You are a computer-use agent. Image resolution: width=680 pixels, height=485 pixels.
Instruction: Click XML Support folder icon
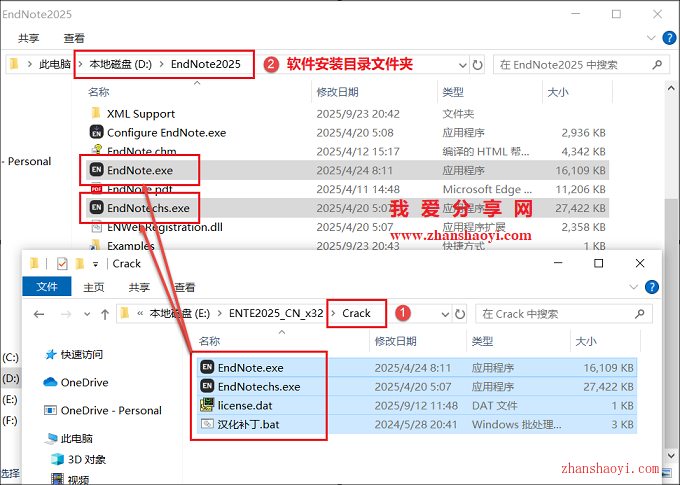pos(96,113)
